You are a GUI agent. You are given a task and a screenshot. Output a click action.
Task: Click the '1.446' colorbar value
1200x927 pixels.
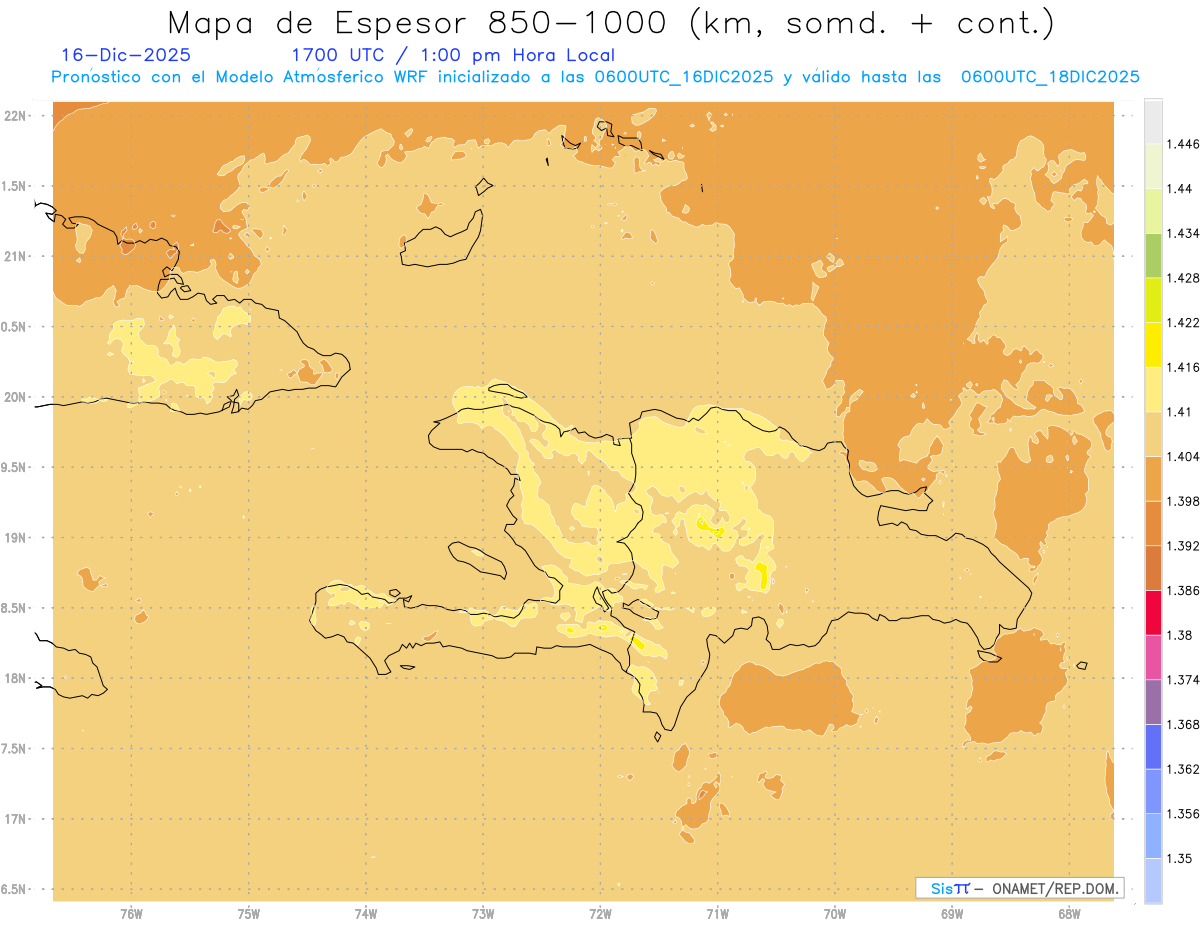(1184, 144)
